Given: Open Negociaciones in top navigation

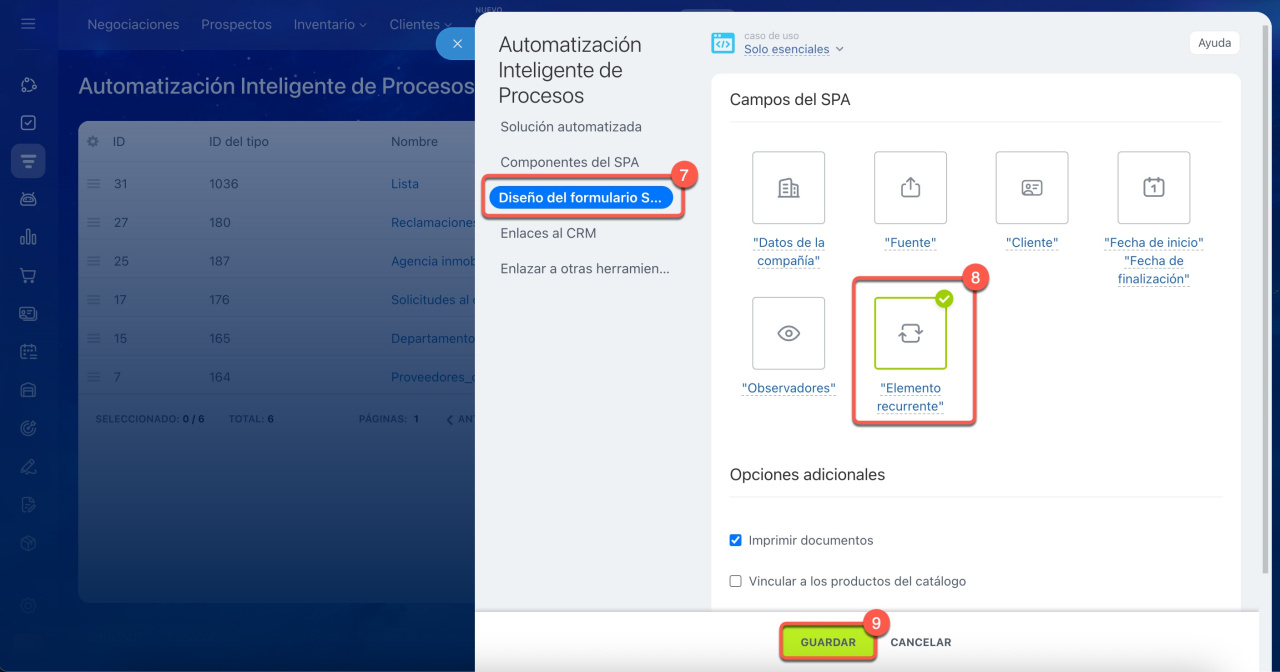Looking at the screenshot, I should click(x=133, y=24).
